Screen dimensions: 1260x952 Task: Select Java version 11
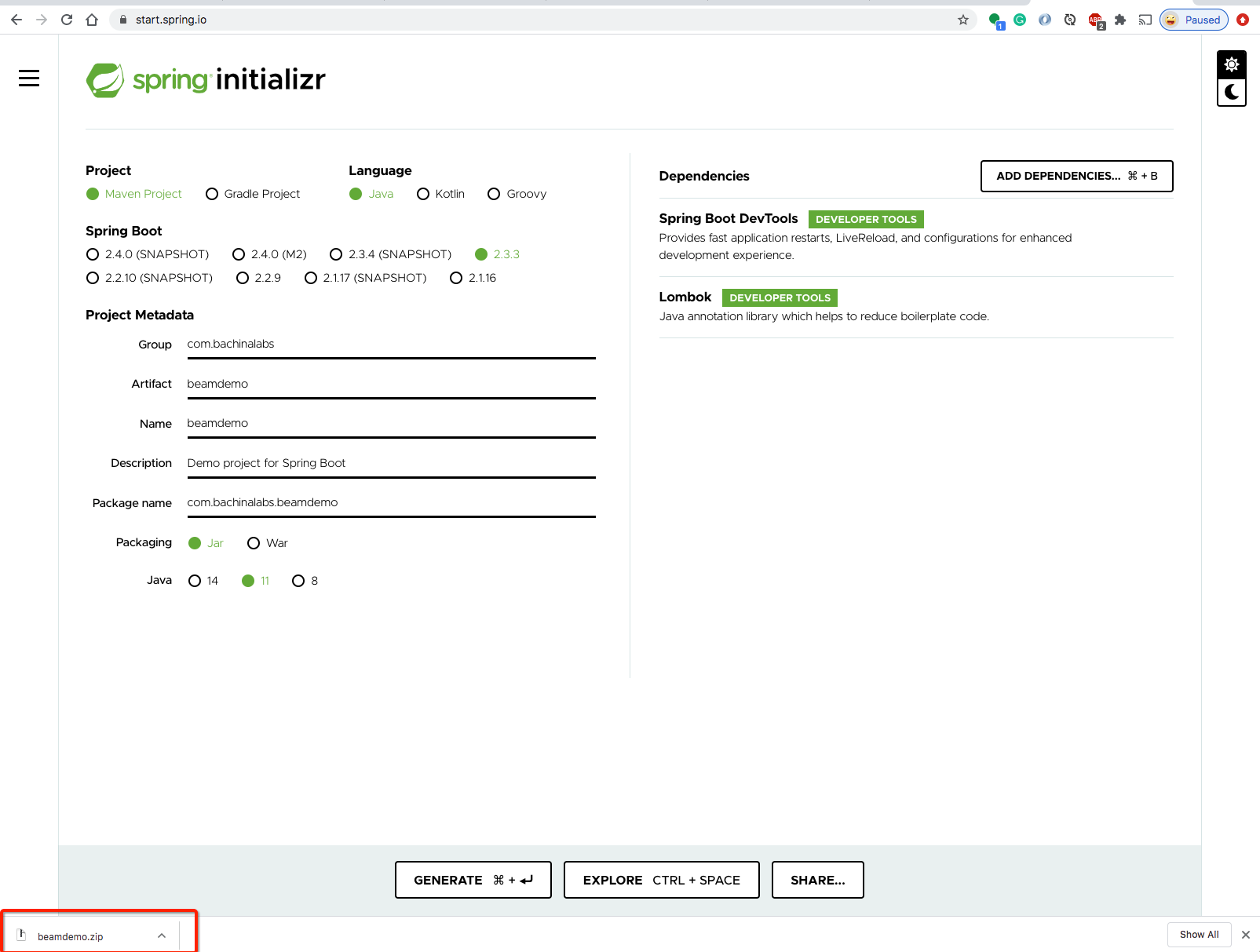click(x=256, y=581)
